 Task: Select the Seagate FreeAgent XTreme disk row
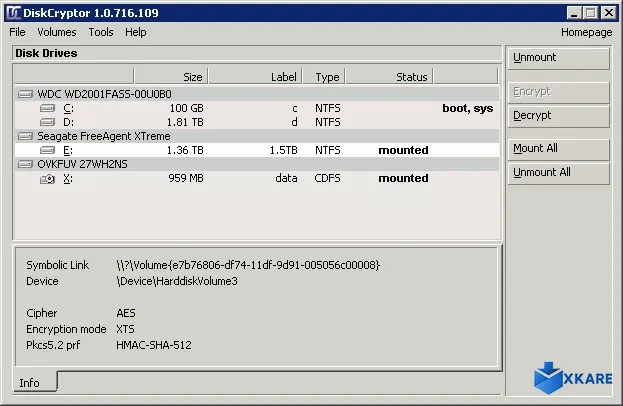point(257,136)
